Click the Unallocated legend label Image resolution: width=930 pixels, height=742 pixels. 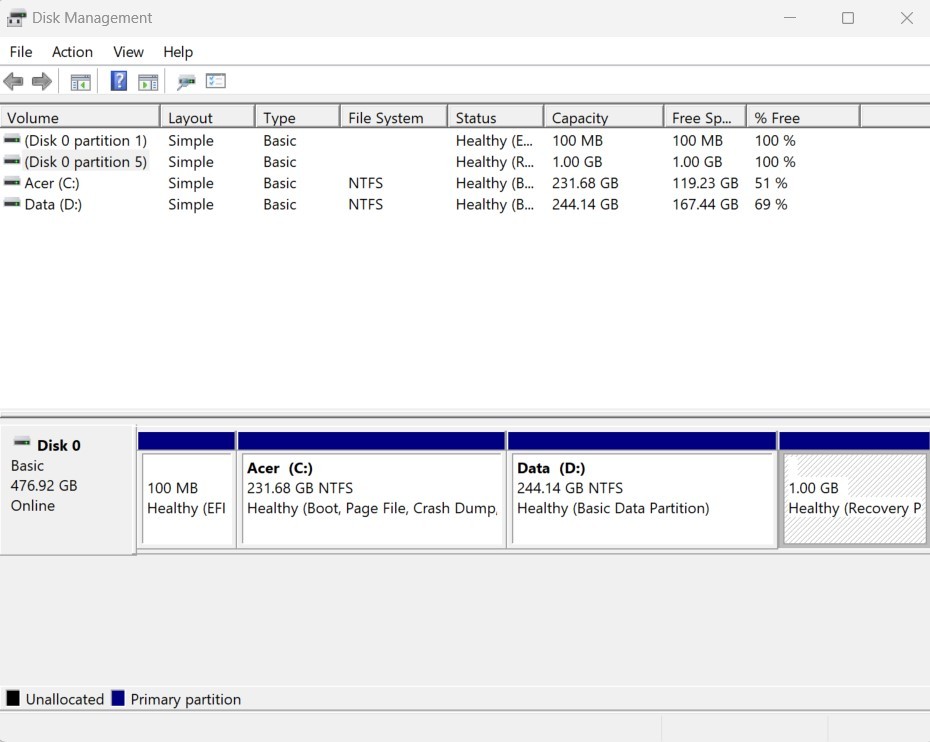pos(65,699)
